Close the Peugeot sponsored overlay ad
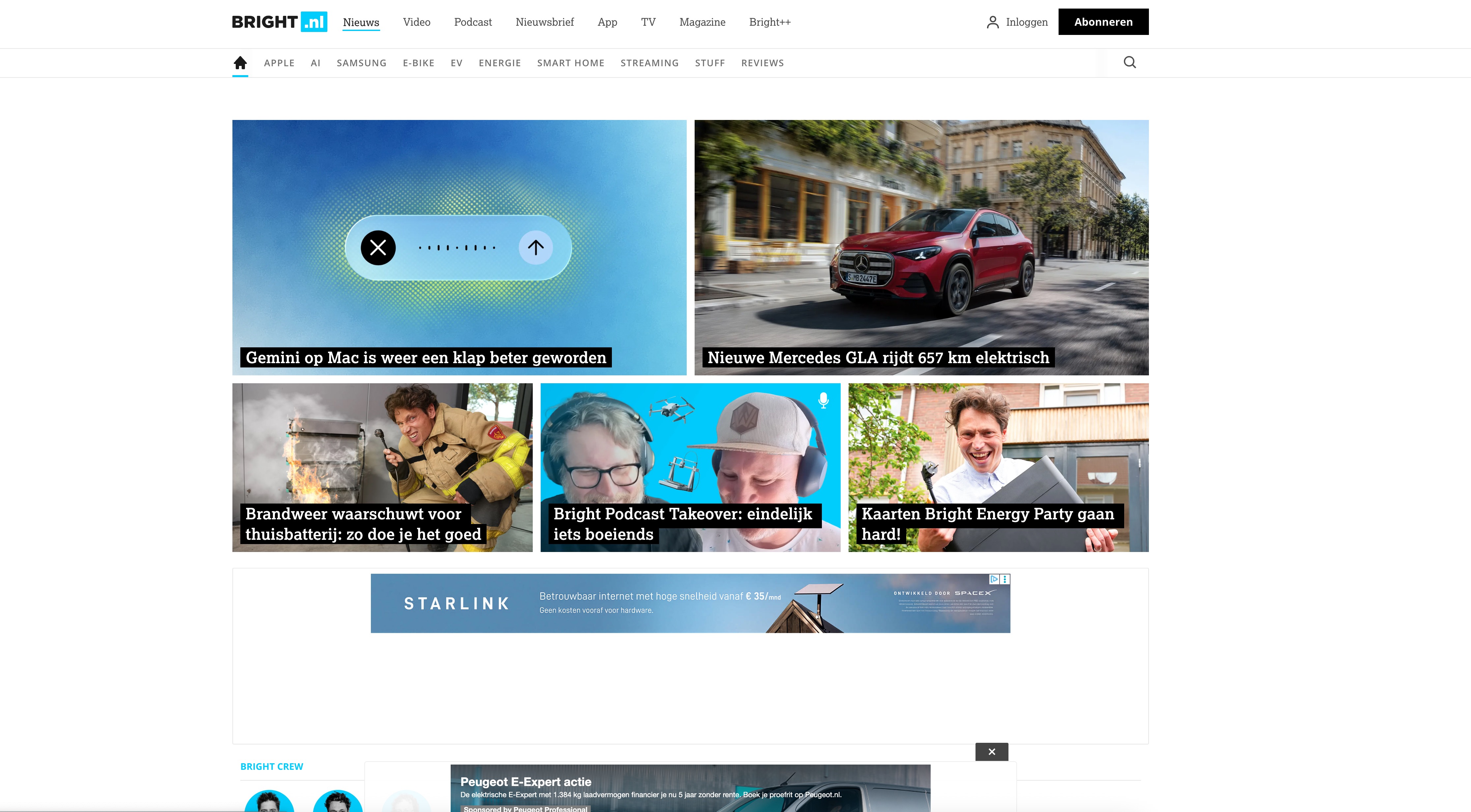 click(x=991, y=751)
